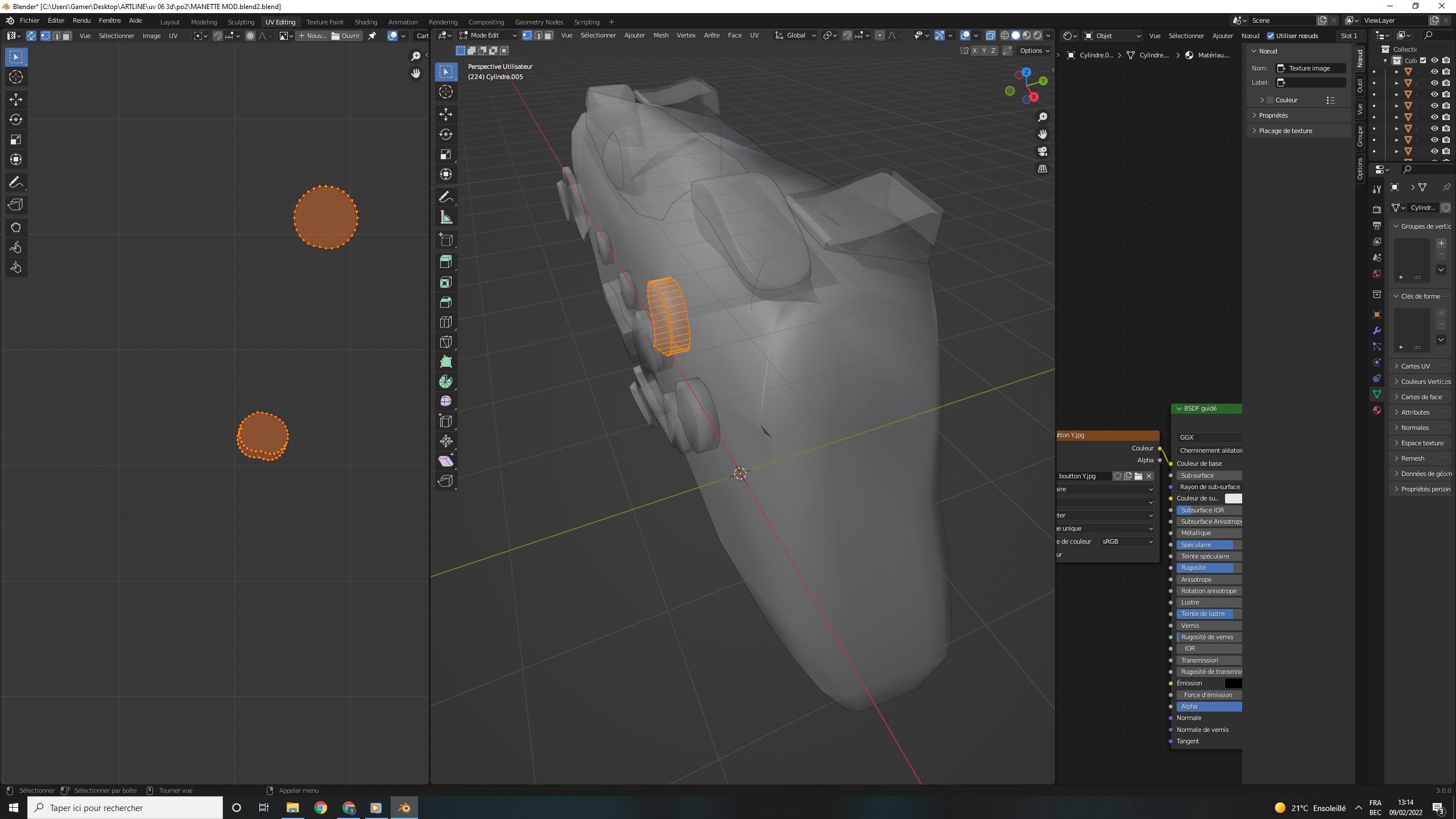Expand the Cartes UV section
The image size is (1456, 819).
[1420, 366]
